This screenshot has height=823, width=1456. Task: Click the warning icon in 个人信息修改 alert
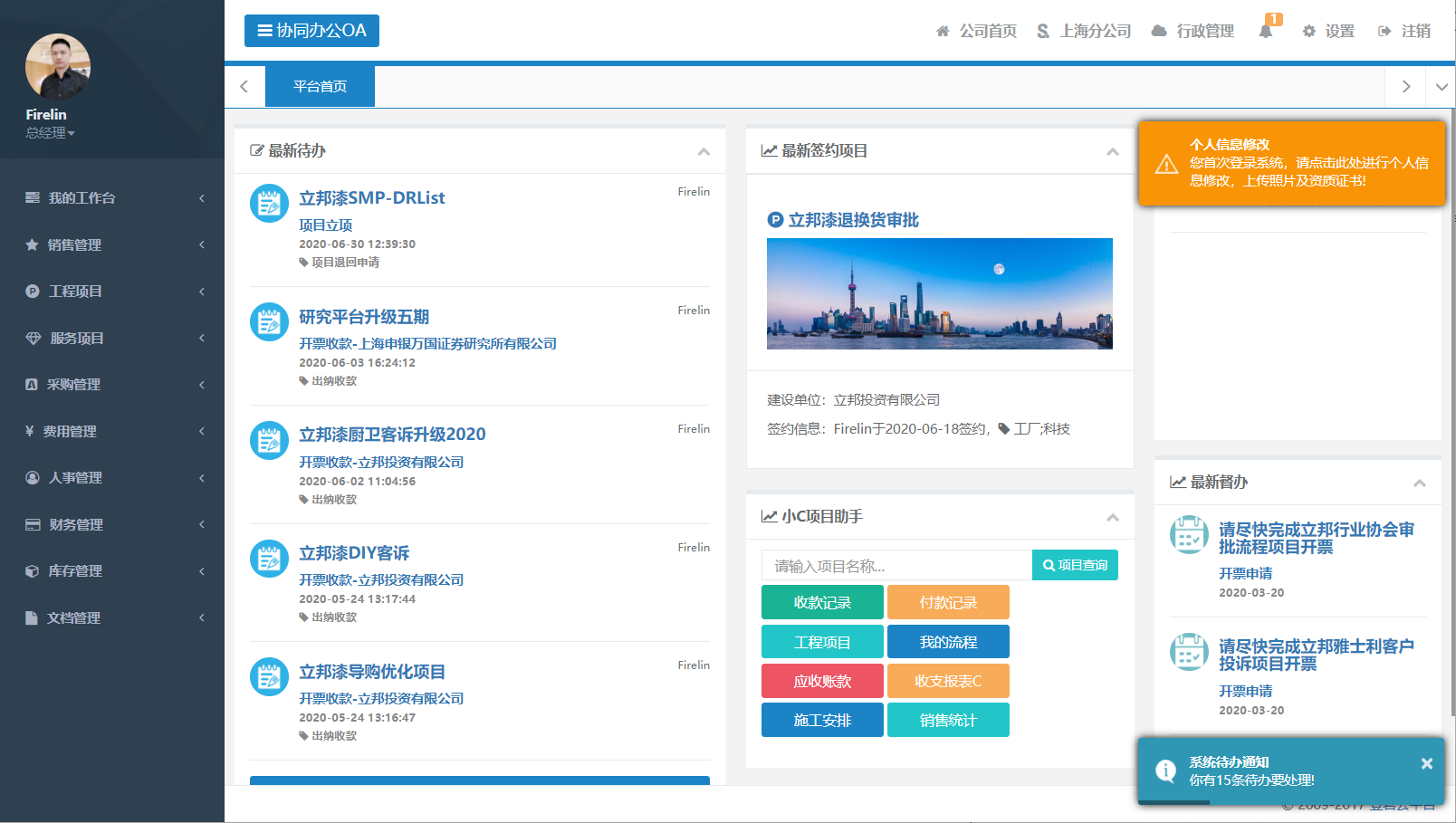1166,164
